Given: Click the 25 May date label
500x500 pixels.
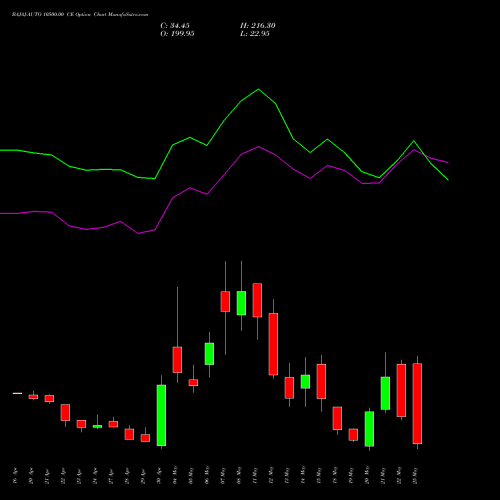Looking at the screenshot, I should [x=415, y=475].
